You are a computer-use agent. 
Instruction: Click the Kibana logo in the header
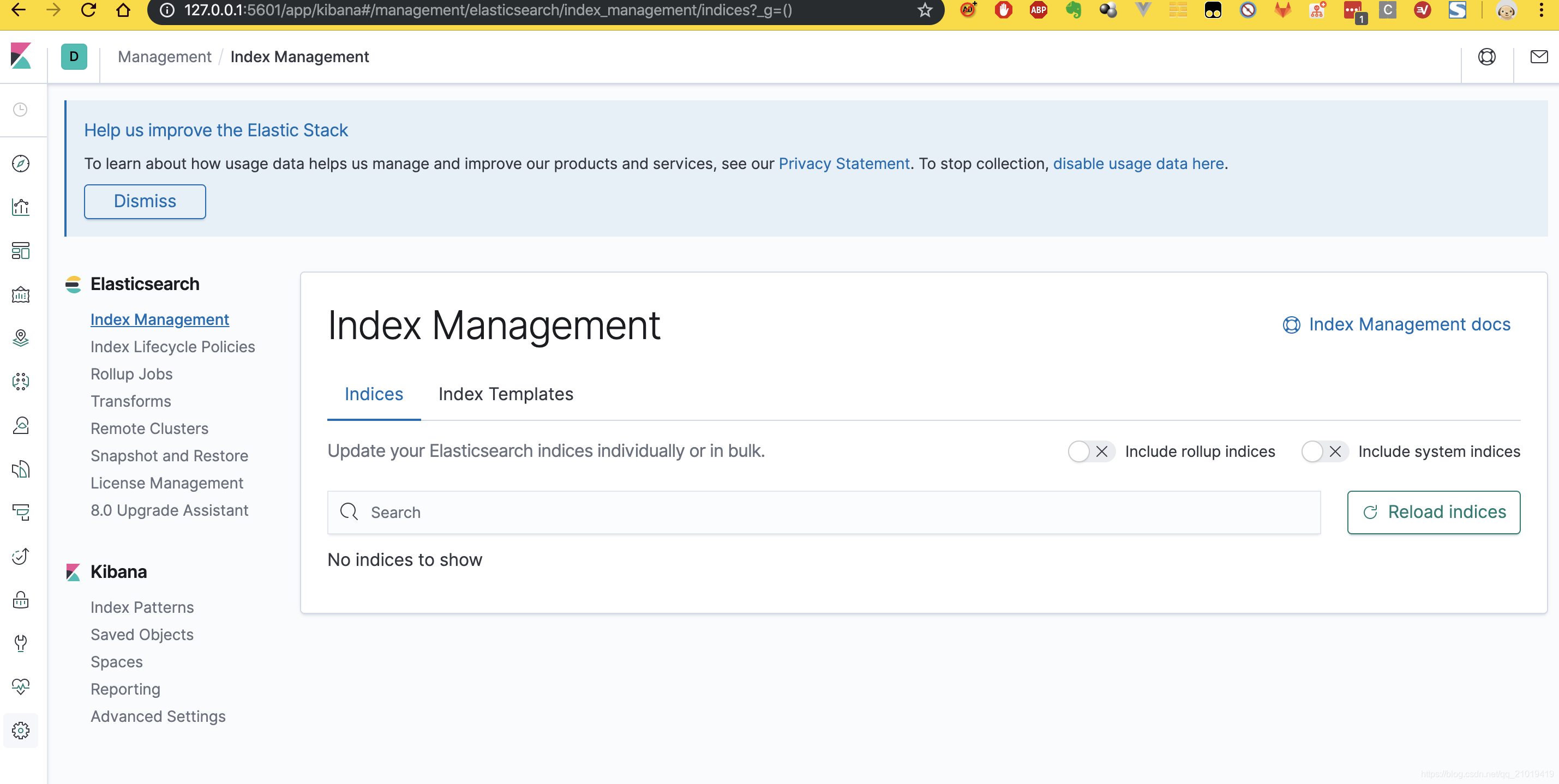coord(21,56)
